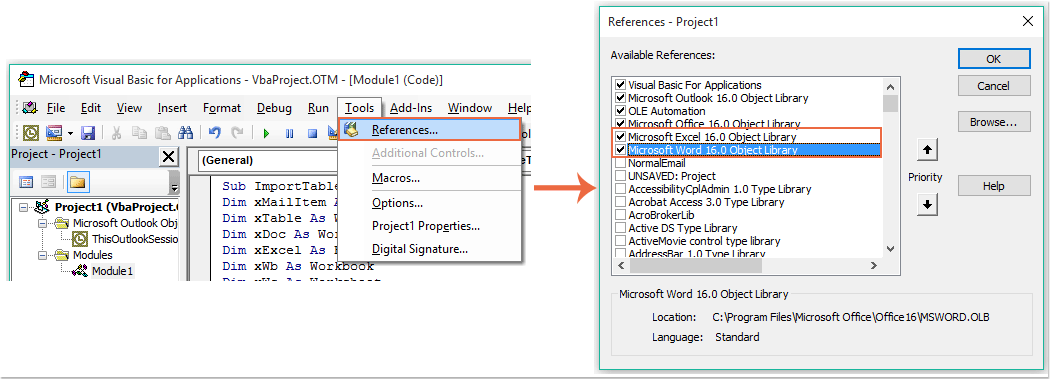Choose Project1 Properties... from Tools menu

point(429,226)
